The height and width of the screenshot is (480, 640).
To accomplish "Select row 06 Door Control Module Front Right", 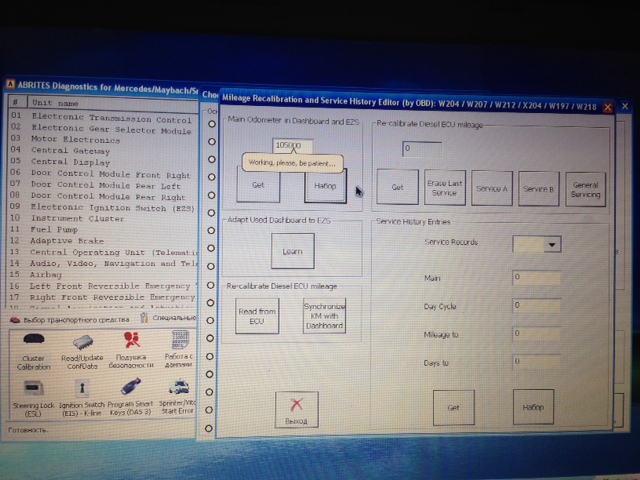I will click(x=104, y=173).
